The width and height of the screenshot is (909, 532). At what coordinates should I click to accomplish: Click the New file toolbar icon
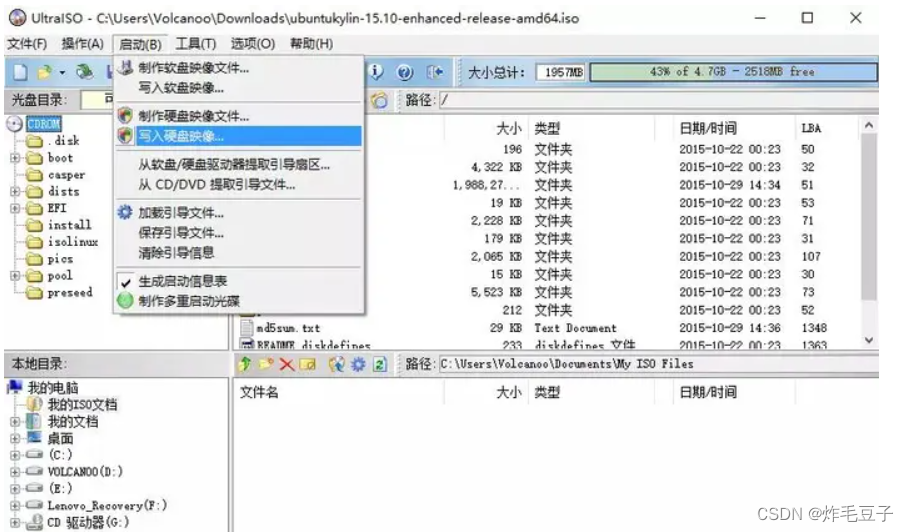[20, 72]
